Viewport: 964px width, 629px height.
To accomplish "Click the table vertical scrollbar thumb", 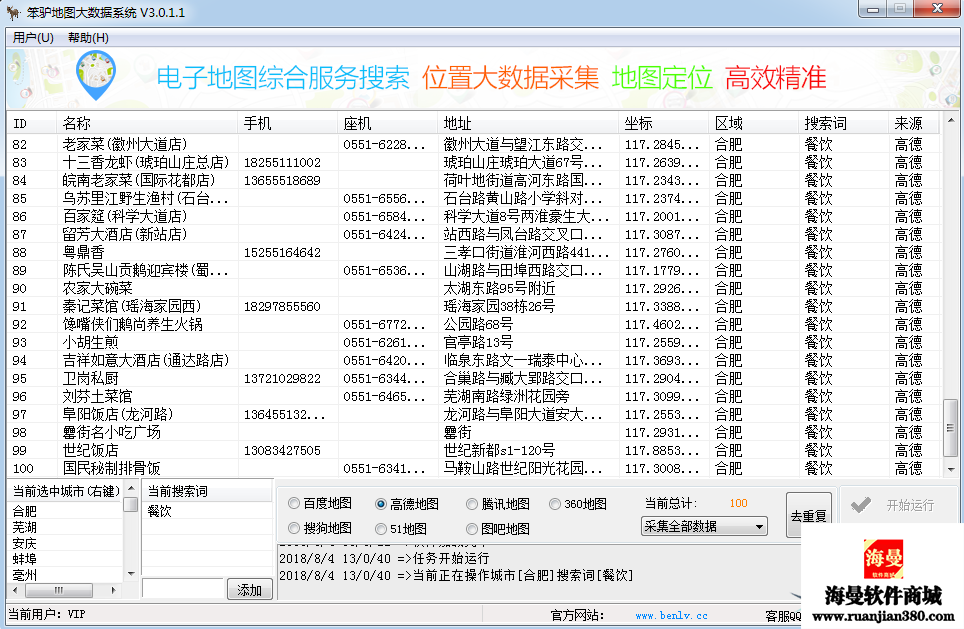I will point(950,427).
